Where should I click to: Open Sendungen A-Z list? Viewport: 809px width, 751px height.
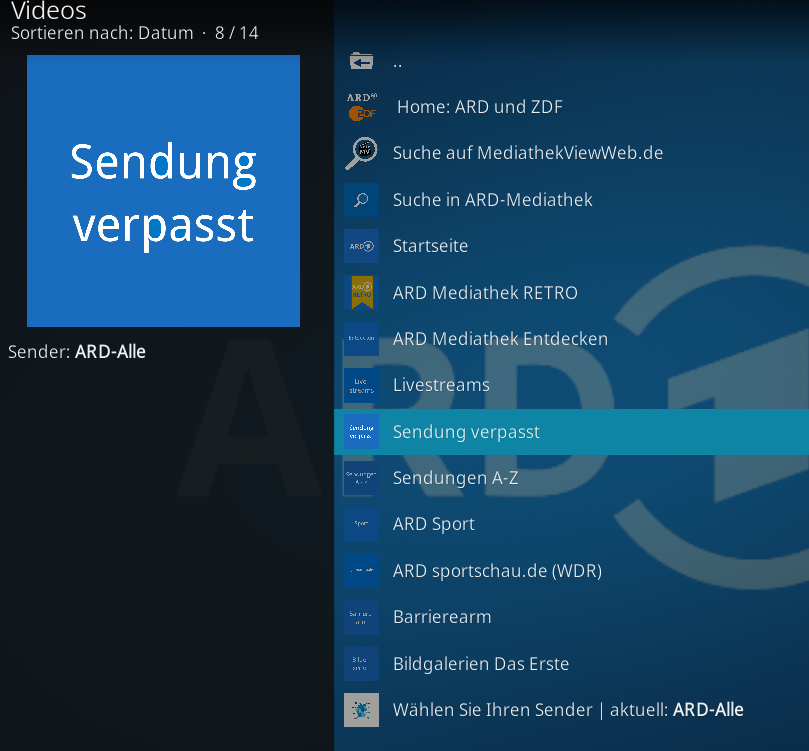pyautogui.click(x=571, y=478)
